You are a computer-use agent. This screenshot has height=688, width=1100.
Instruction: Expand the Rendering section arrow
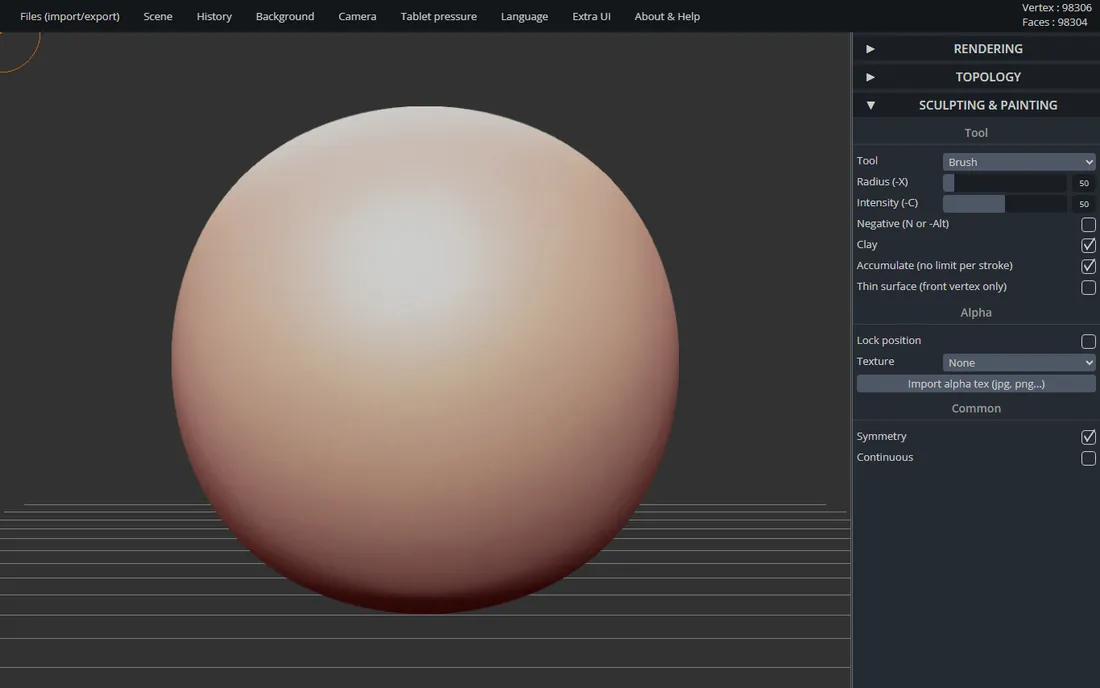pos(870,49)
